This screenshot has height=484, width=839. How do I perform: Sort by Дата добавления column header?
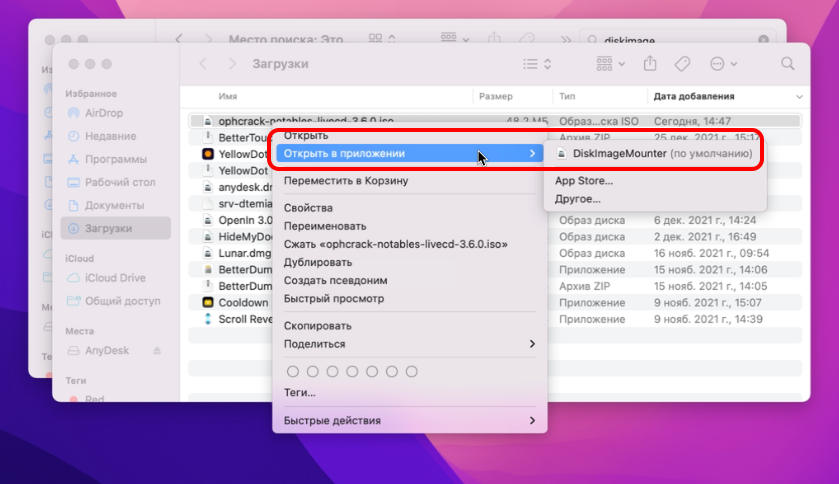(x=693, y=96)
